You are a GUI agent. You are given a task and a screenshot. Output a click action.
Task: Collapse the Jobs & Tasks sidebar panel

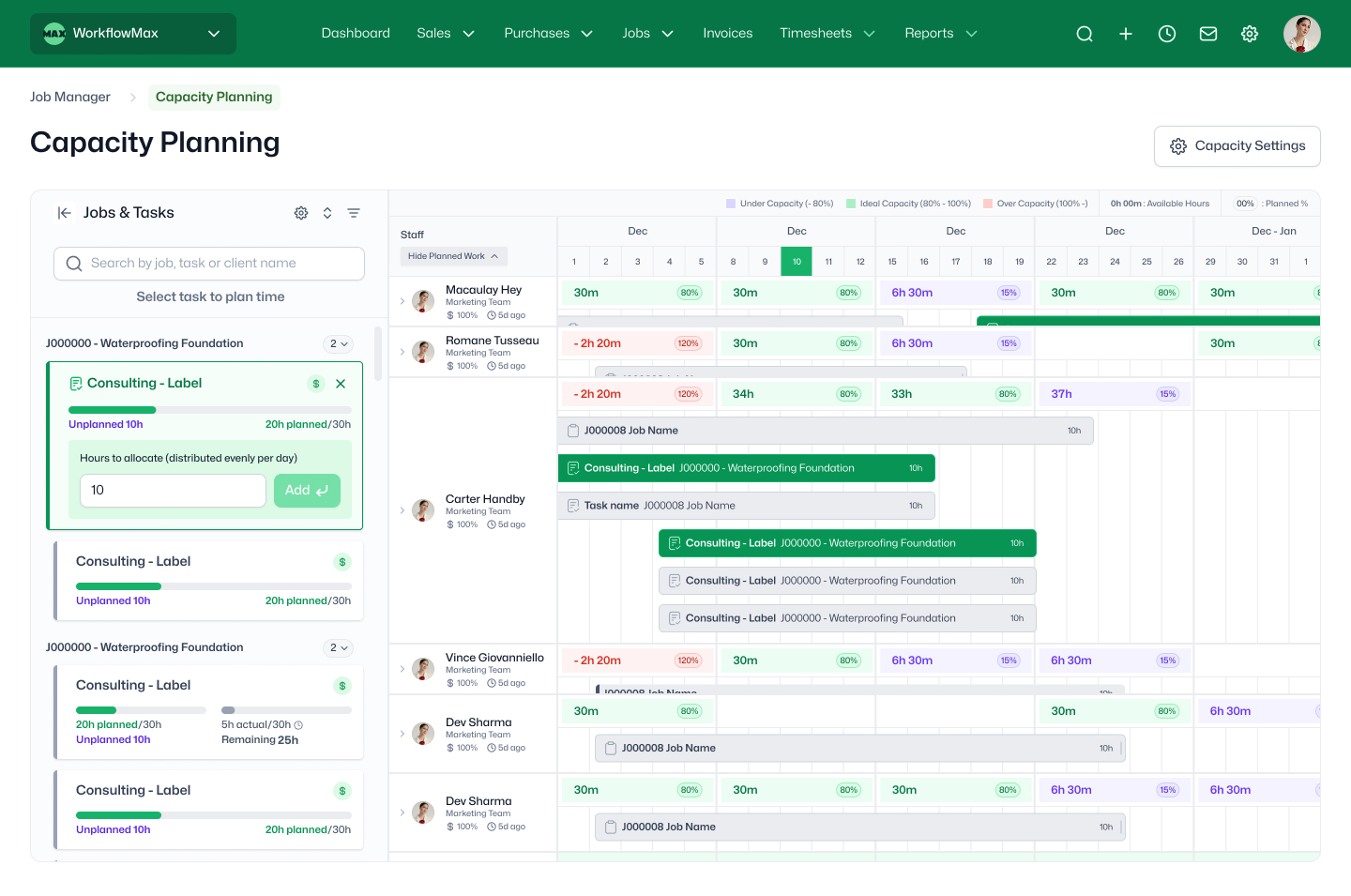pyautogui.click(x=64, y=213)
